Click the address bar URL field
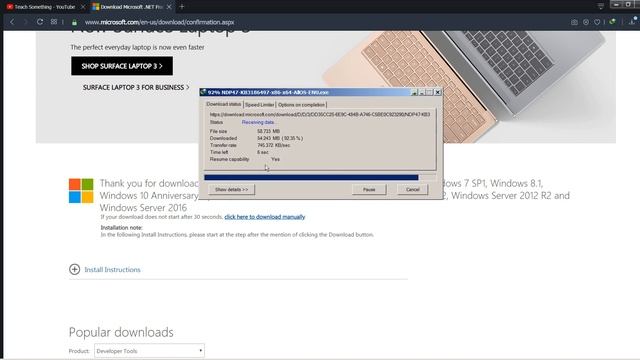640x360 pixels. [159, 22]
